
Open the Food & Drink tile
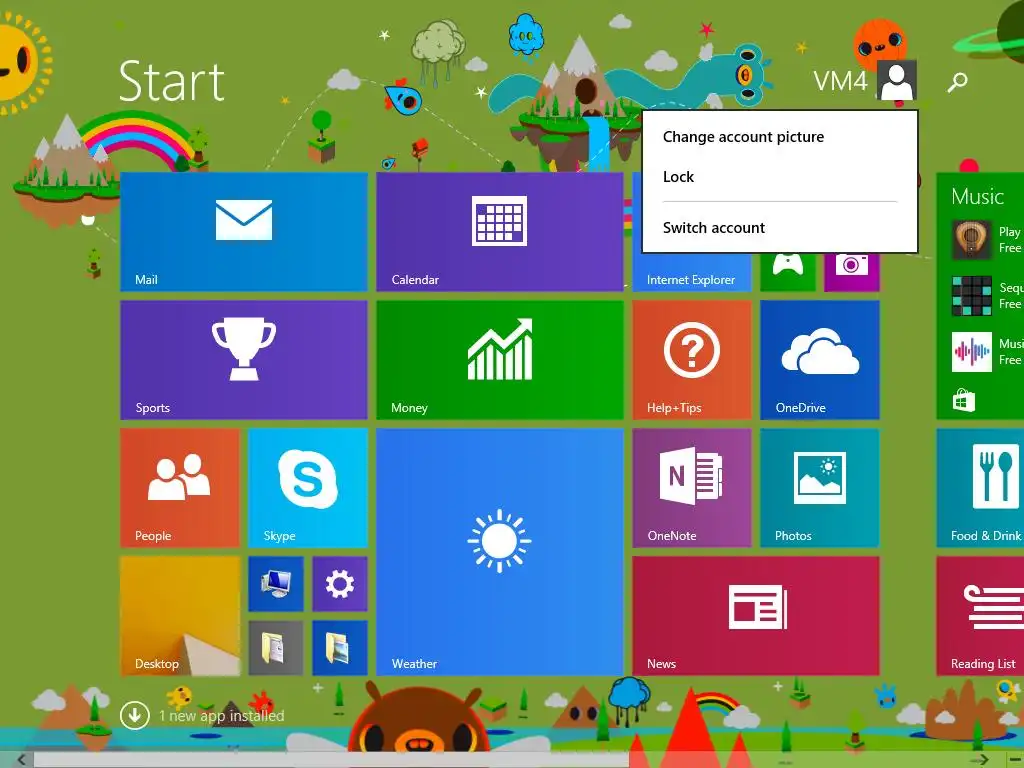980,488
